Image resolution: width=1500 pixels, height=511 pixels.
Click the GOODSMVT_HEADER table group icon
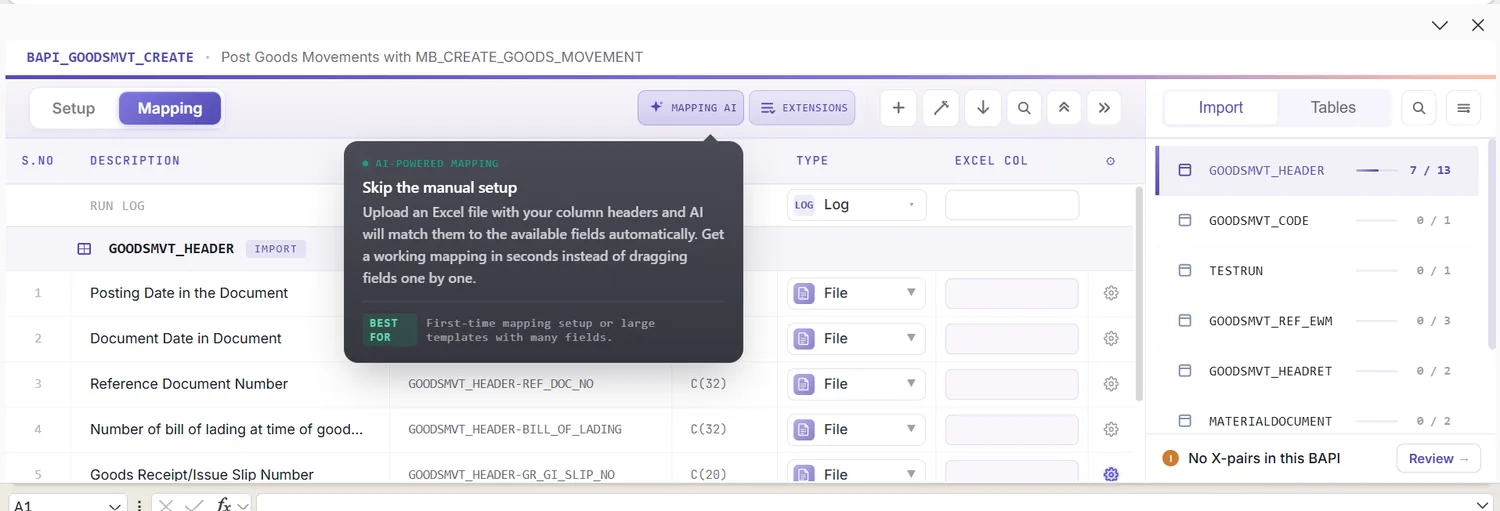tap(85, 249)
